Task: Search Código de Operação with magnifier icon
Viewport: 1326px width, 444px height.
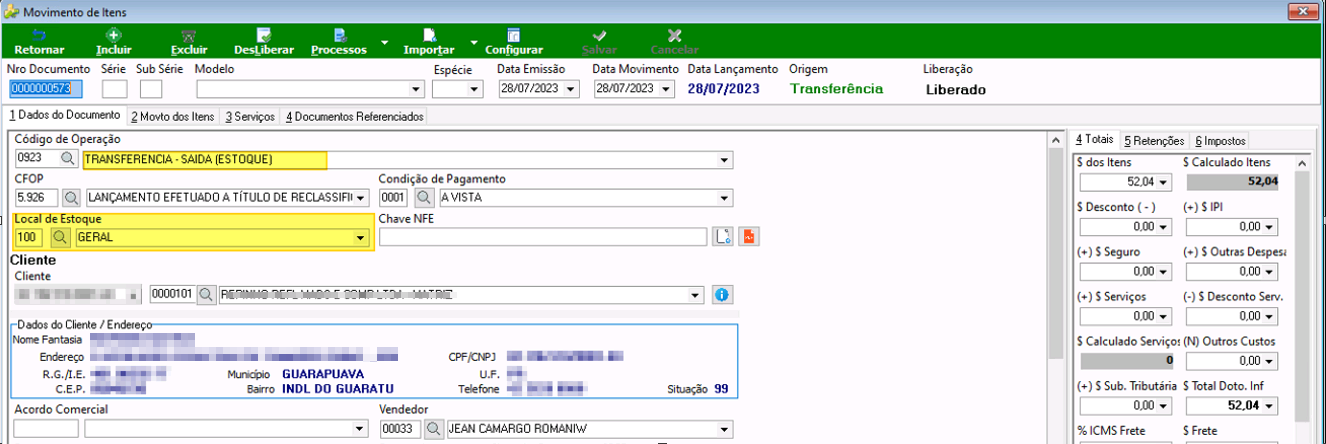Action: click(69, 159)
